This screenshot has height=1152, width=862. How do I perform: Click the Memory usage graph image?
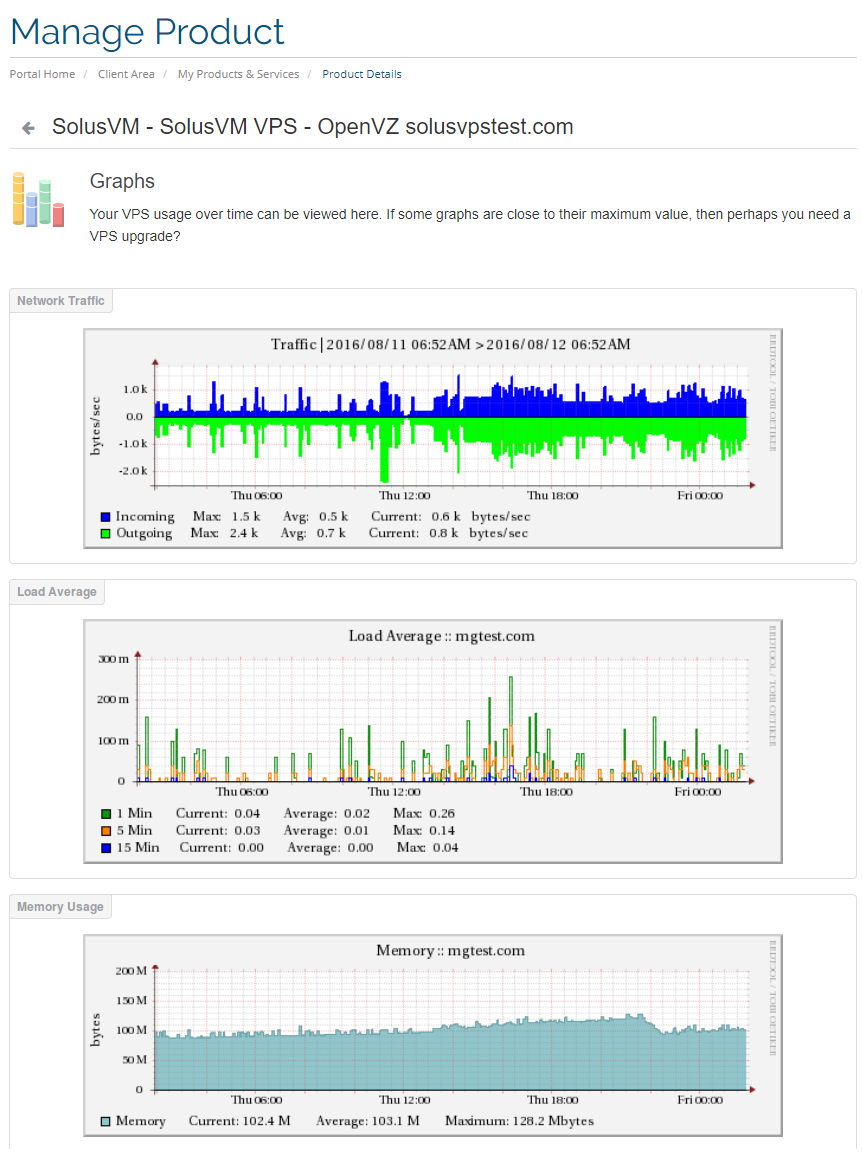pos(433,1035)
